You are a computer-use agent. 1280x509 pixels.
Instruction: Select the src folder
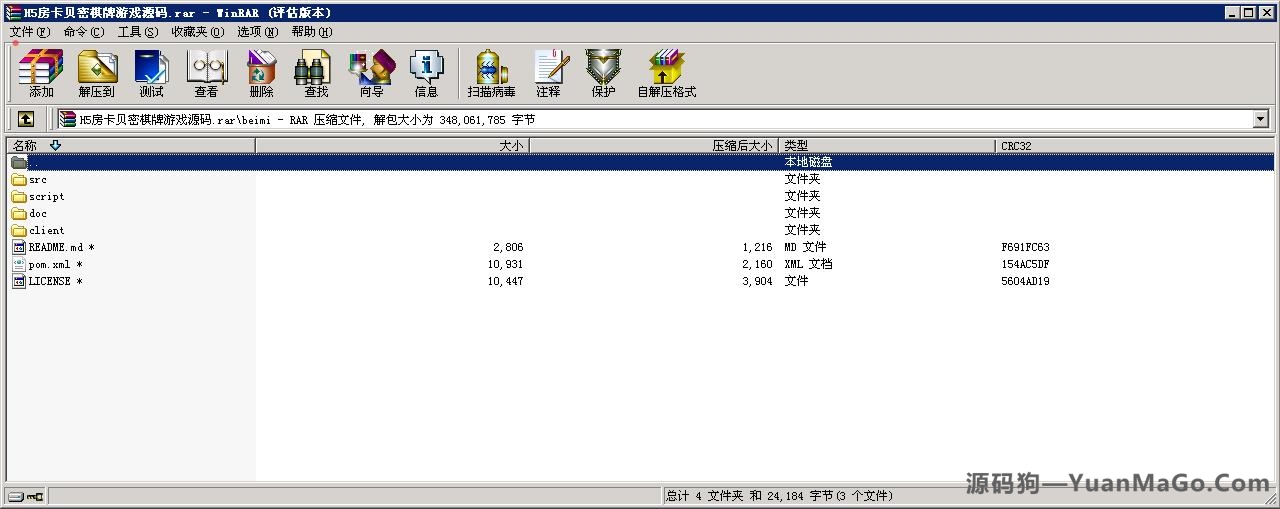[37, 180]
